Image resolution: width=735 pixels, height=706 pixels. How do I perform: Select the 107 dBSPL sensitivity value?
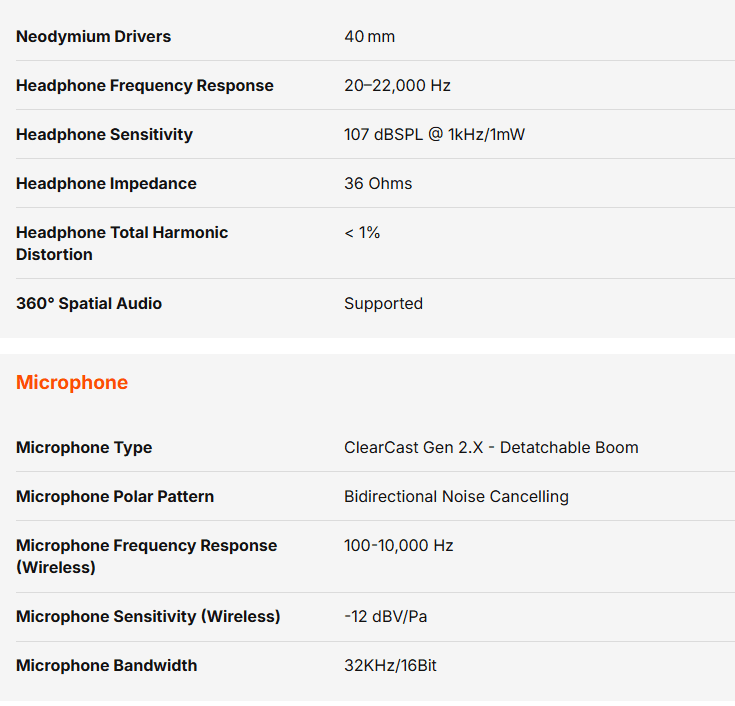click(434, 135)
